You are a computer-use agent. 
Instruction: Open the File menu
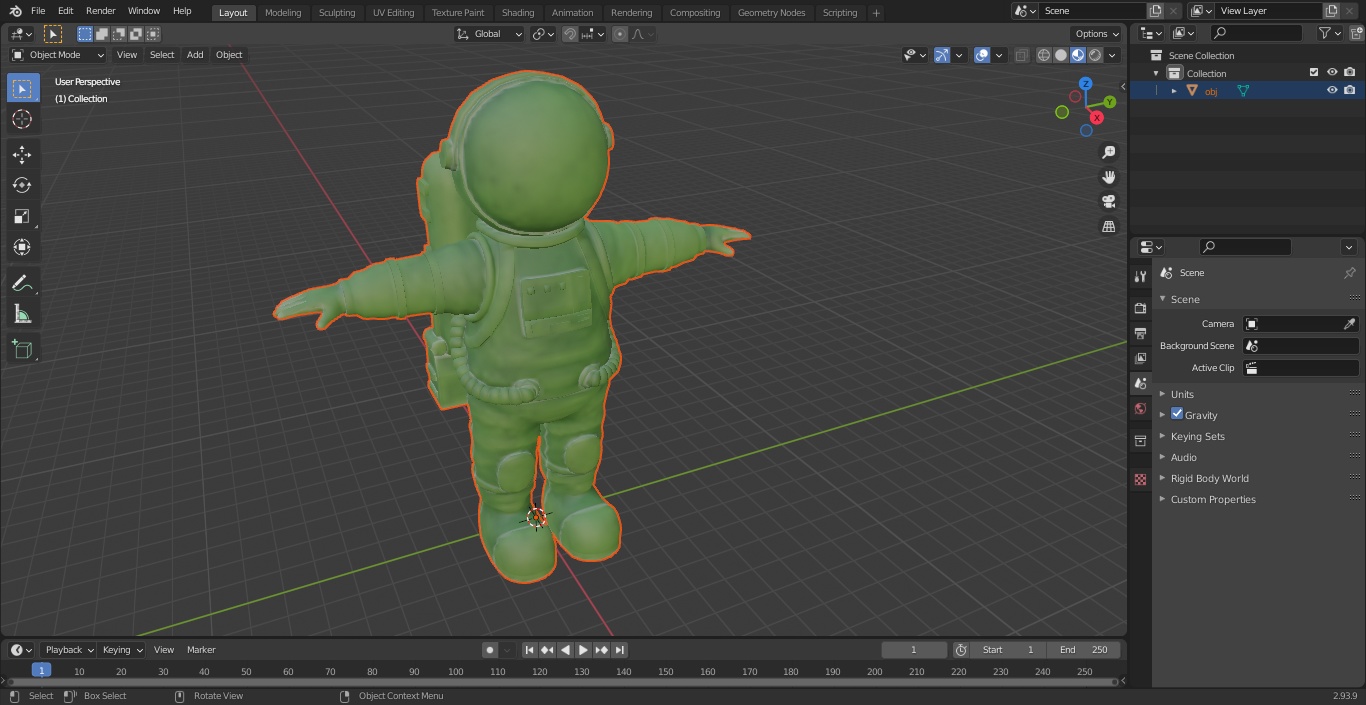pyautogui.click(x=38, y=11)
